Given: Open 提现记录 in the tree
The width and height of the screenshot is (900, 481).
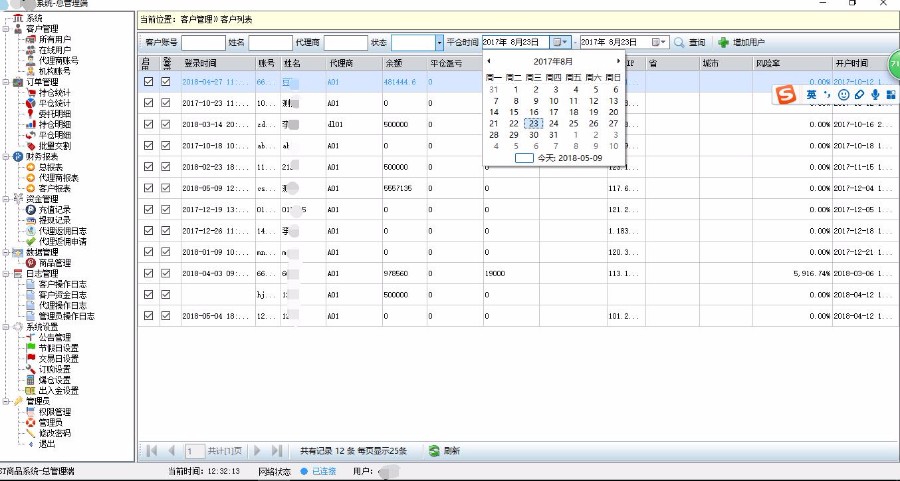Looking at the screenshot, I should (x=55, y=220).
